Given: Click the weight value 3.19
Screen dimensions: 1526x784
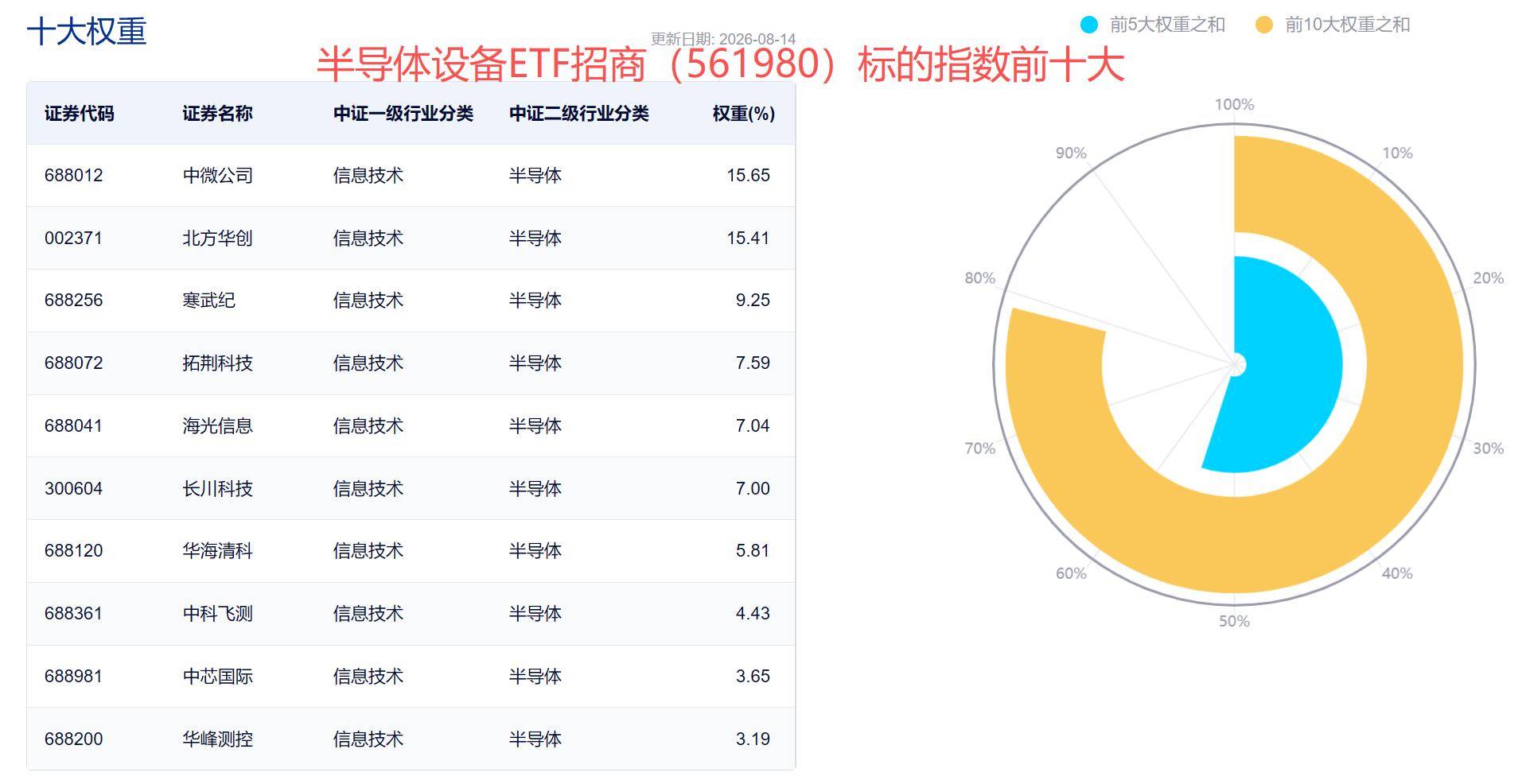Looking at the screenshot, I should click(753, 739).
